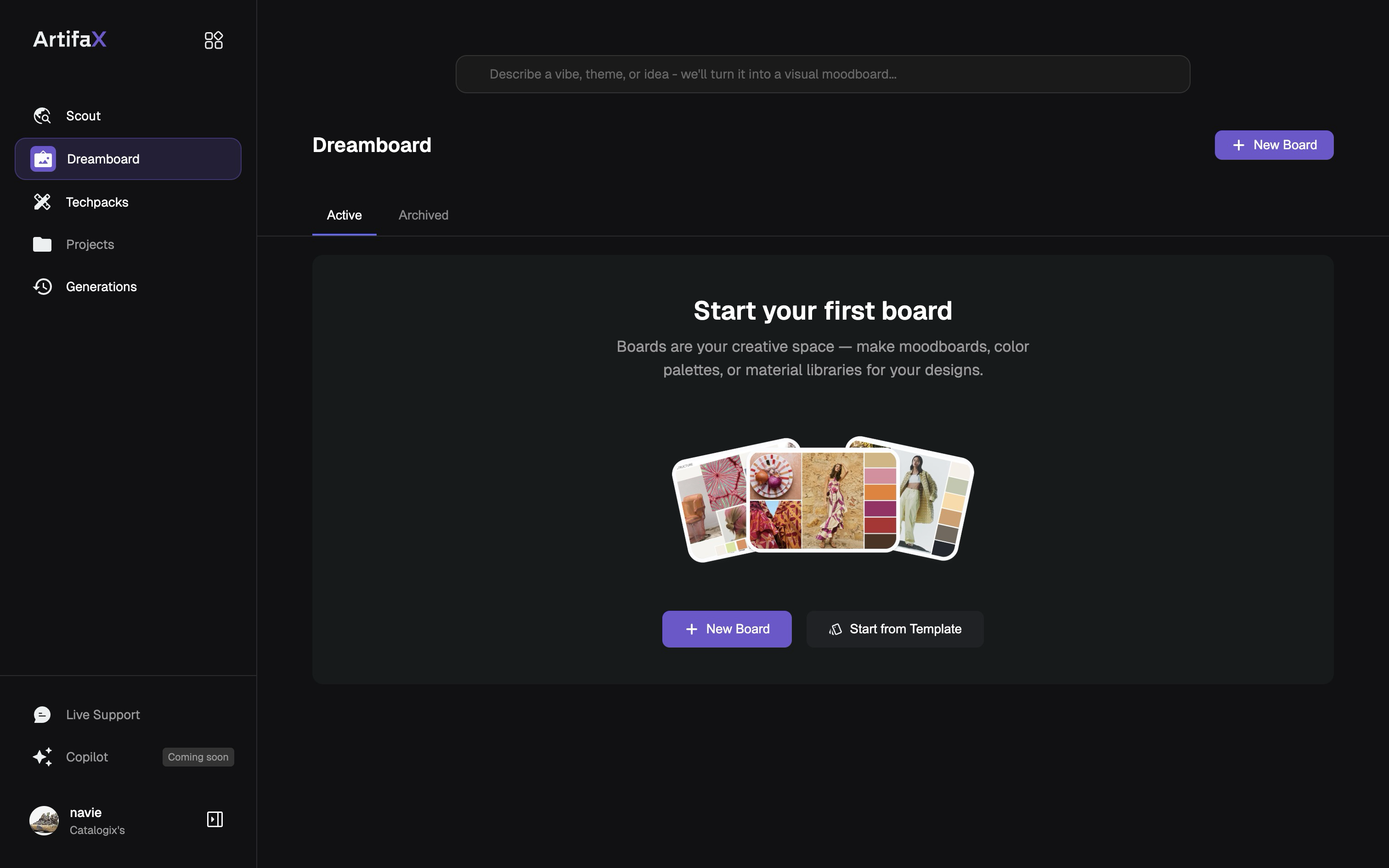This screenshot has width=1389, height=868.
Task: Open Projects via the folder icon
Action: pyautogui.click(x=42, y=244)
